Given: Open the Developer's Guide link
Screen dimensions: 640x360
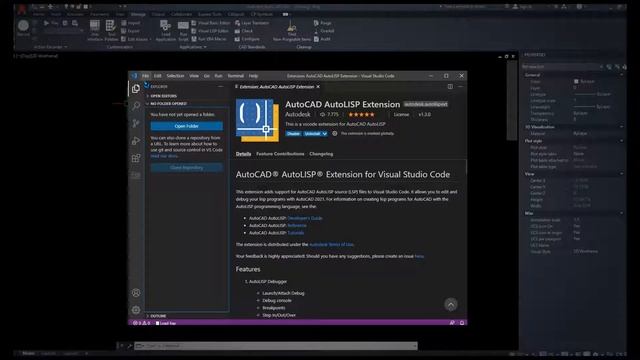Looking at the screenshot, I should pyautogui.click(x=305, y=218).
